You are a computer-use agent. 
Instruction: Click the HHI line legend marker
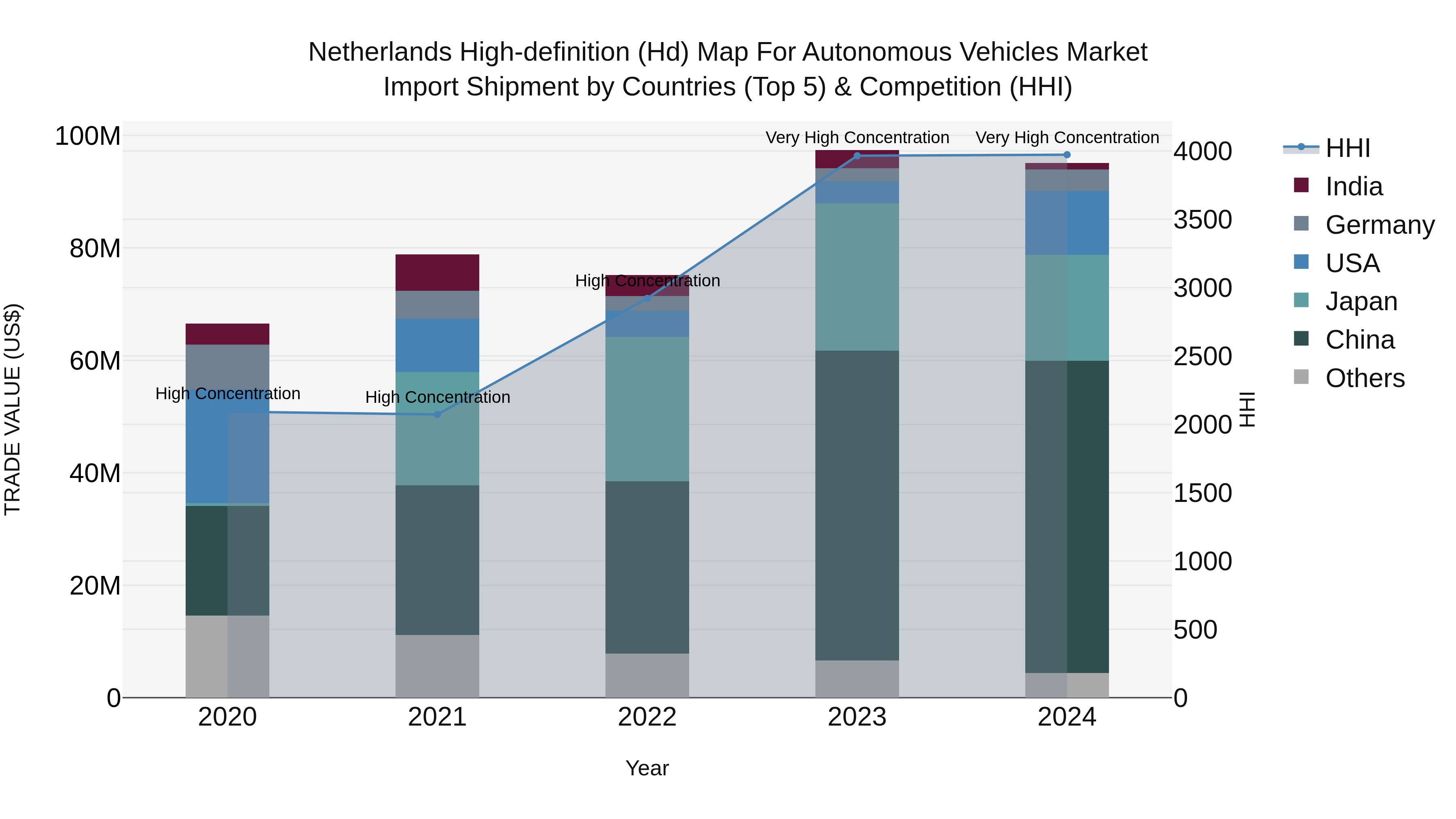[x=1301, y=148]
